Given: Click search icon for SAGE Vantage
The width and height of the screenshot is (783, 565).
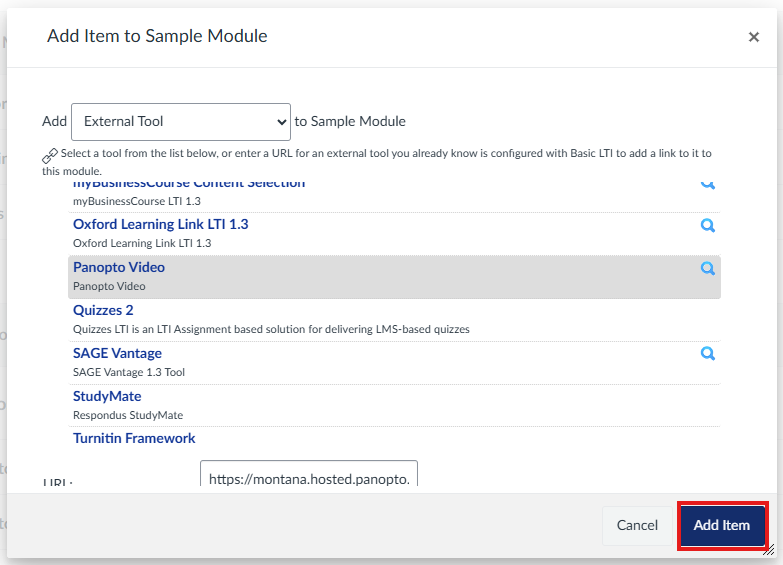Looking at the screenshot, I should coord(708,353).
